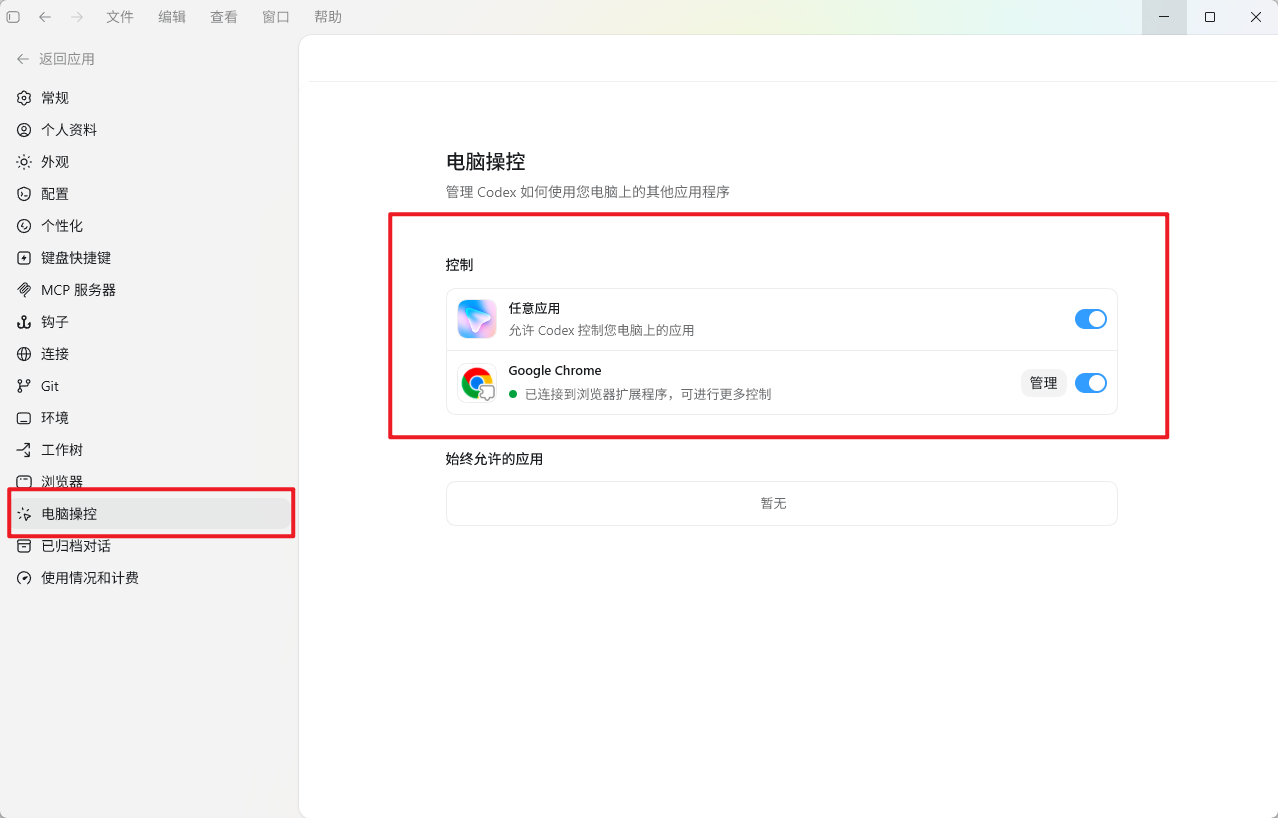Select 配置 label in sidebar
This screenshot has width=1278, height=818.
[55, 194]
